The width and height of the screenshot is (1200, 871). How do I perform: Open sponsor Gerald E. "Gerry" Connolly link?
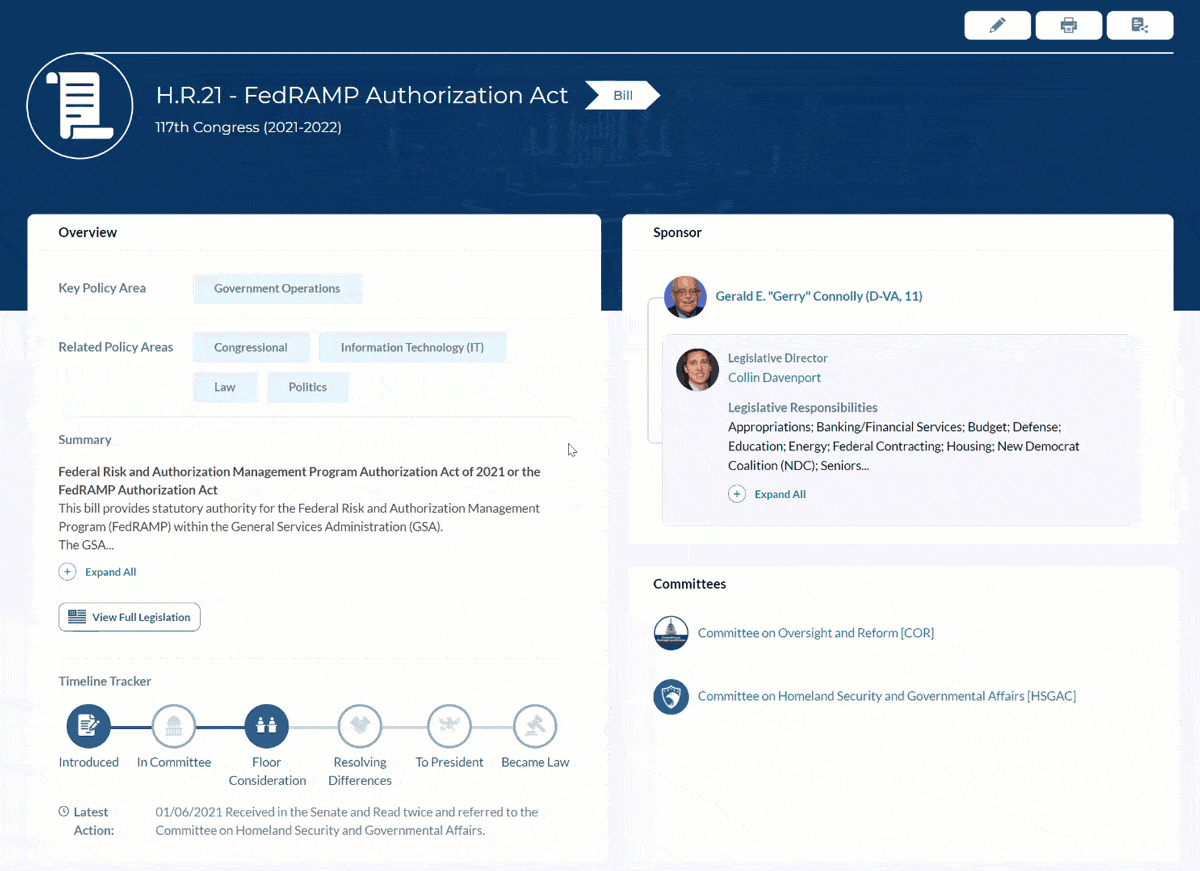point(819,296)
